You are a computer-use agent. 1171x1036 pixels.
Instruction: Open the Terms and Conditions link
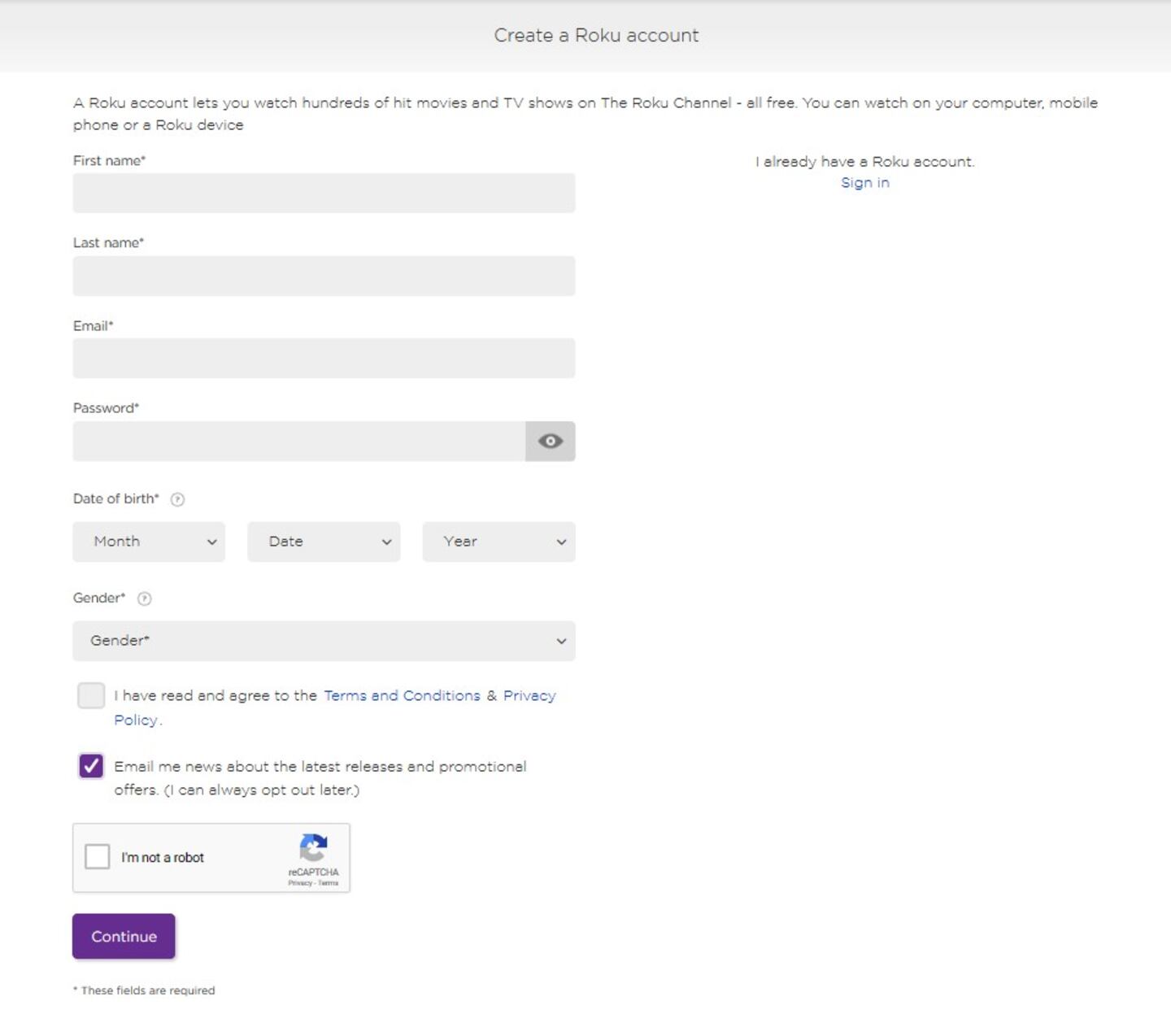pyautogui.click(x=402, y=695)
